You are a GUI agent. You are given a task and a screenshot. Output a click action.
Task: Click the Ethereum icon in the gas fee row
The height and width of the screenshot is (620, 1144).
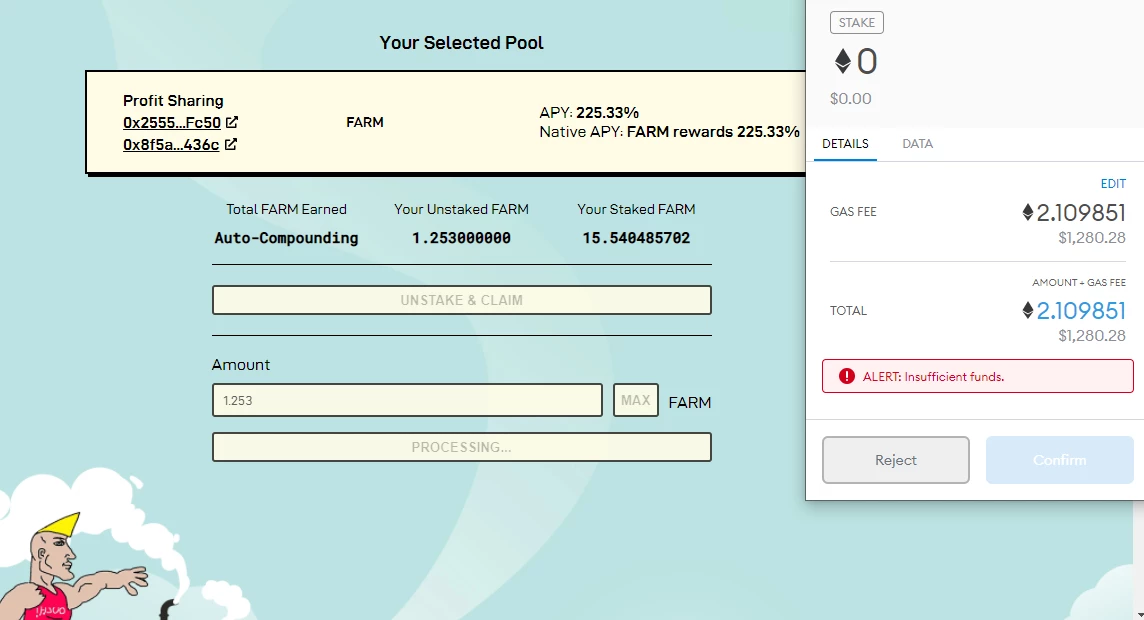[1027, 212]
